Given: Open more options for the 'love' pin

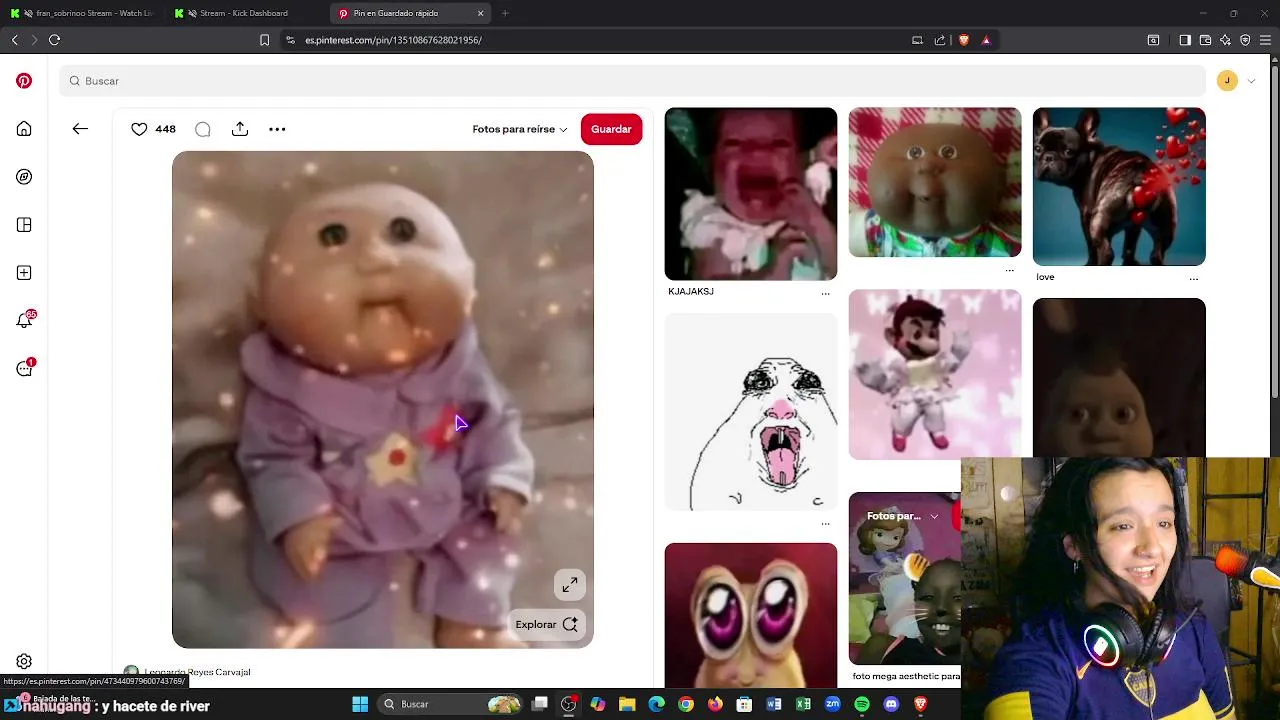Looking at the screenshot, I should click(x=1194, y=278).
